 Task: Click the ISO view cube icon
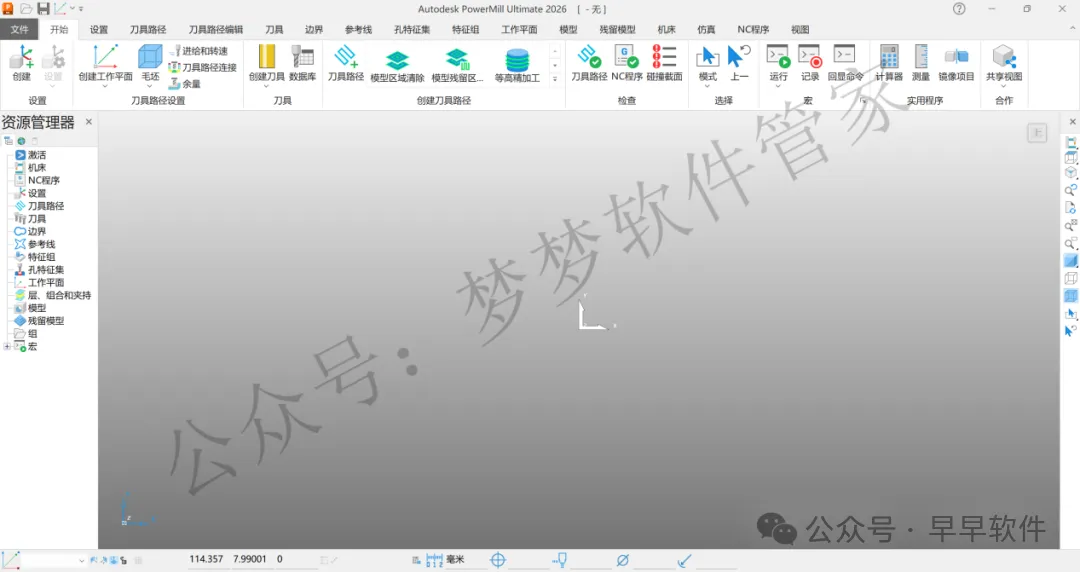click(1070, 172)
